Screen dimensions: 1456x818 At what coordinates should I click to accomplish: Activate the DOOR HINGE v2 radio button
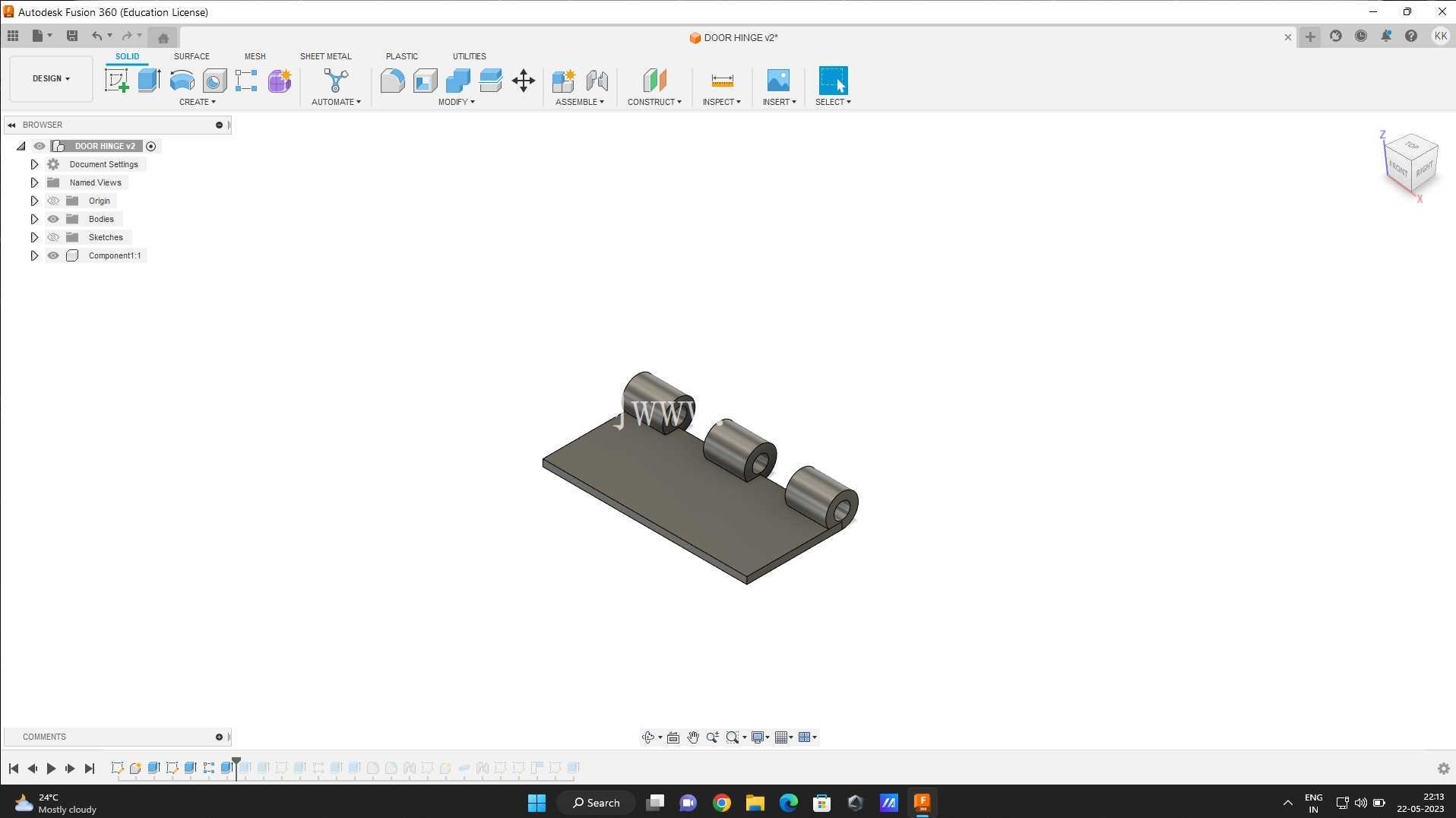150,146
